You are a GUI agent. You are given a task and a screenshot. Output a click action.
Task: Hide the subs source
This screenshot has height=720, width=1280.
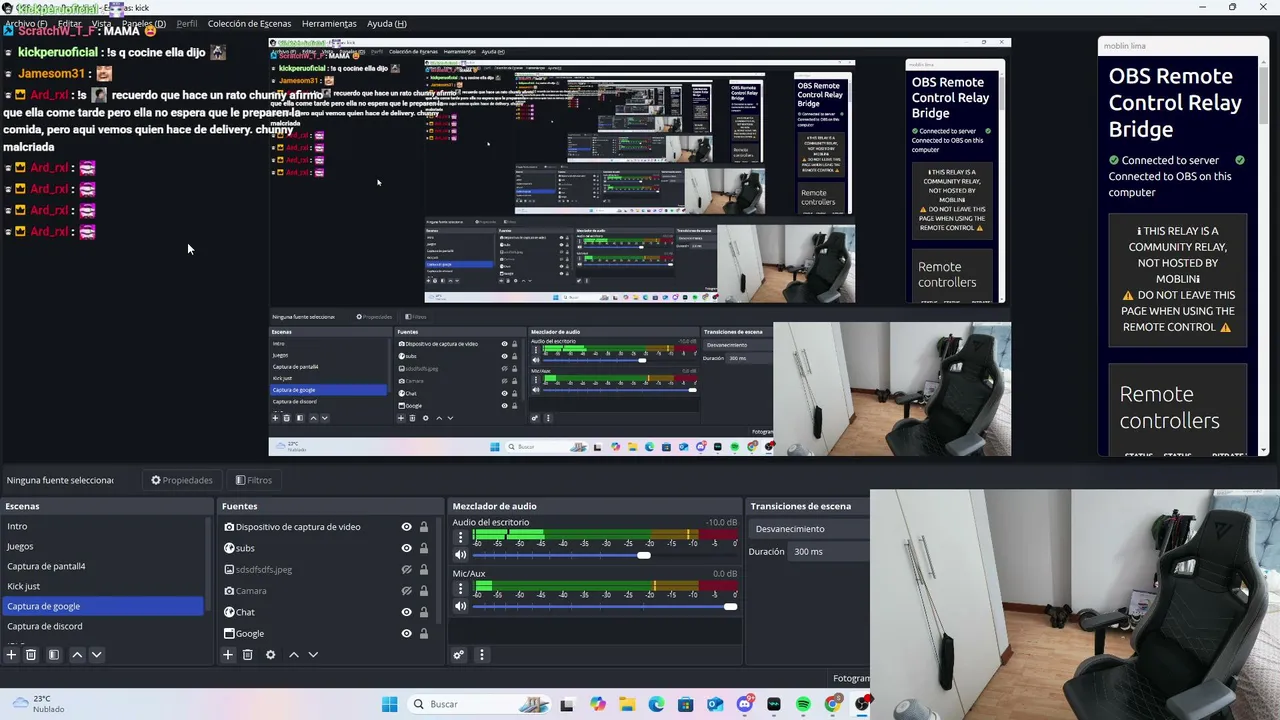[406, 548]
